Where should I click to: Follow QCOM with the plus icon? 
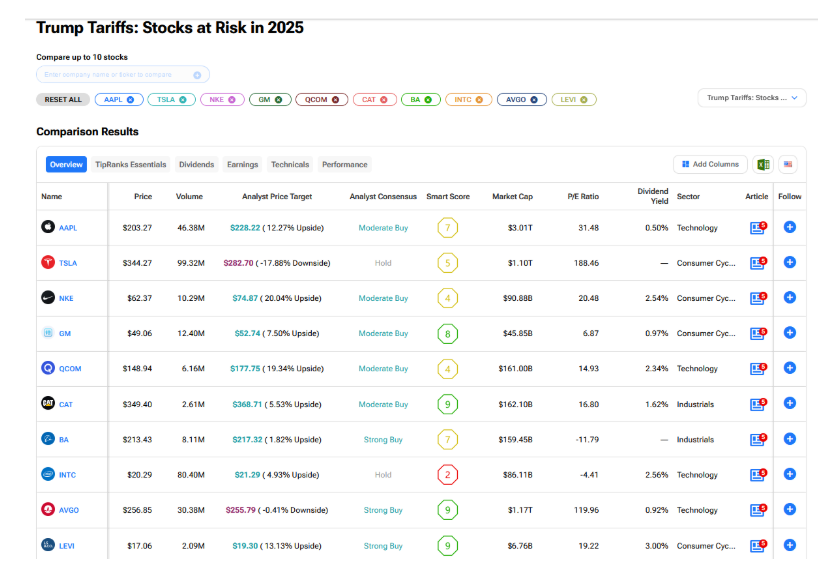(790, 368)
